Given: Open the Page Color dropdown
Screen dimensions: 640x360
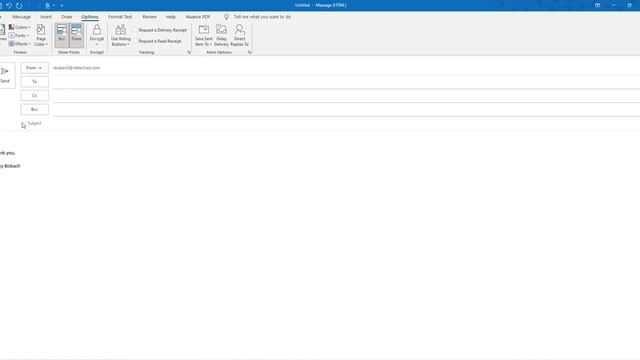Looking at the screenshot, I should point(41,35).
